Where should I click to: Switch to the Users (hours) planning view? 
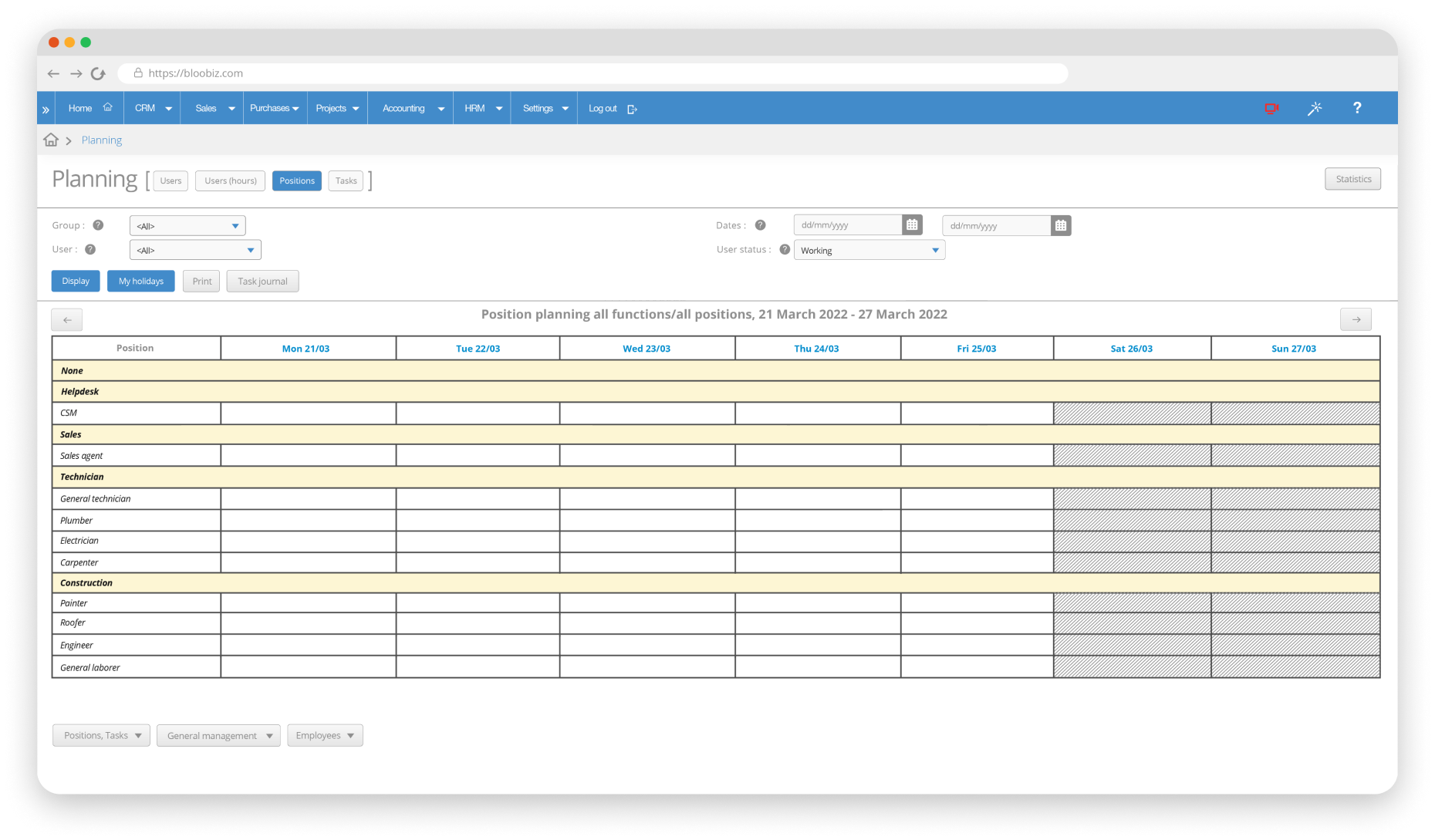231,180
